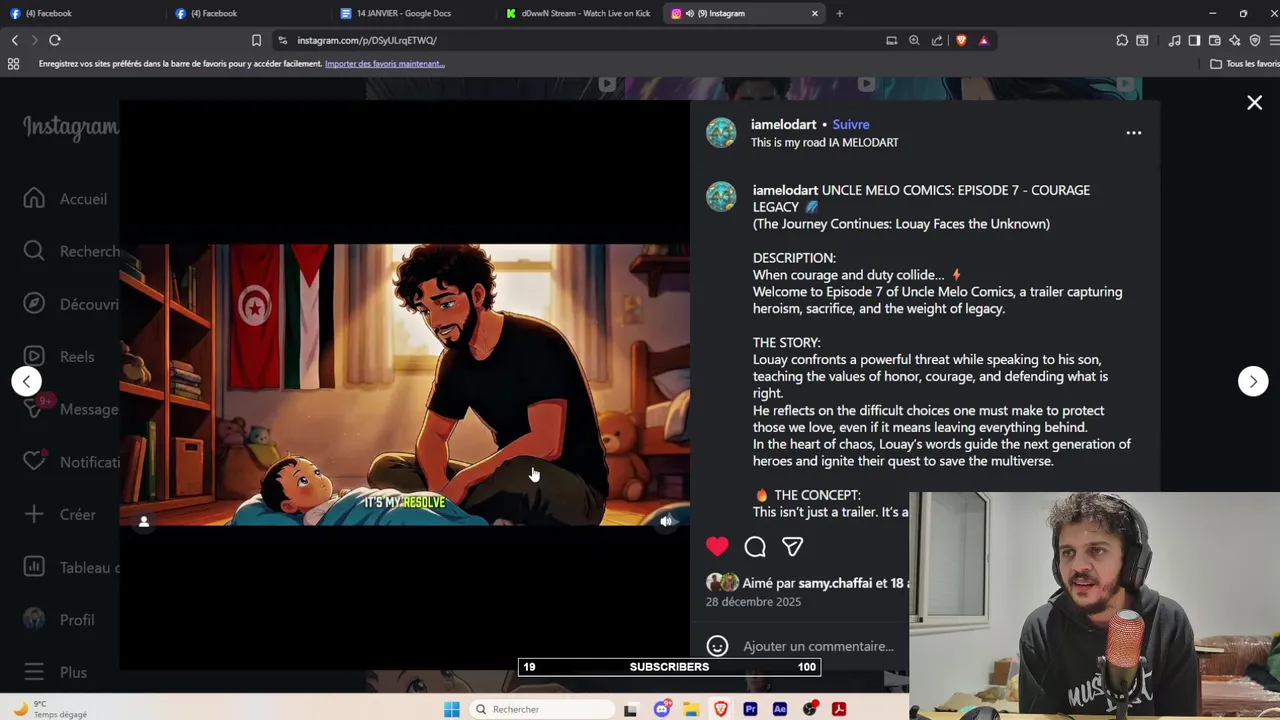Open Profil in Instagram sidebar
Screen dimensions: 1280x720
pos(59,620)
